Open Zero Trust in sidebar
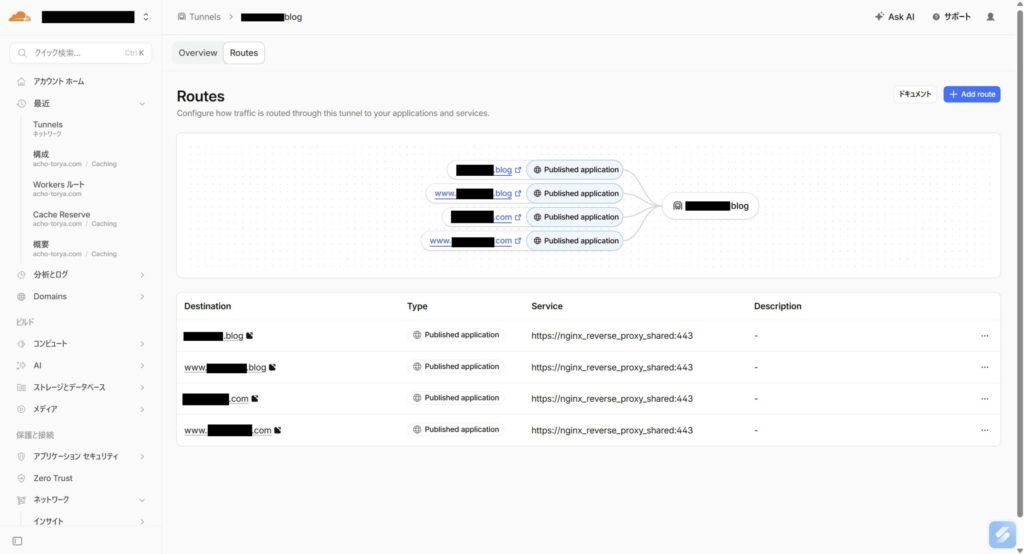1024x554 pixels. coord(53,478)
